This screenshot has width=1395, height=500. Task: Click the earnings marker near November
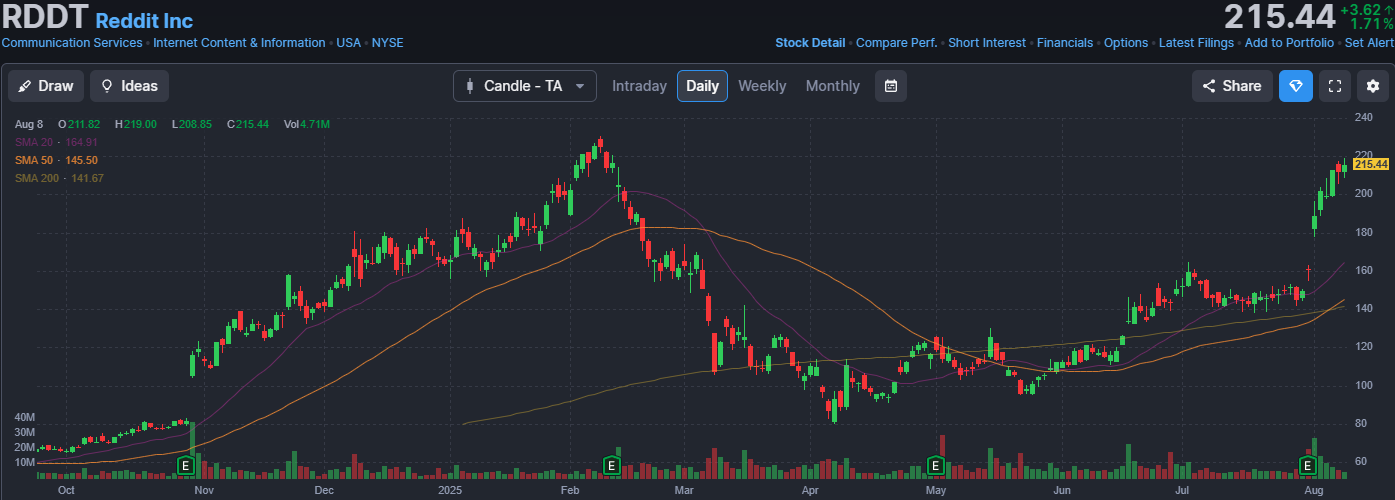(x=185, y=465)
